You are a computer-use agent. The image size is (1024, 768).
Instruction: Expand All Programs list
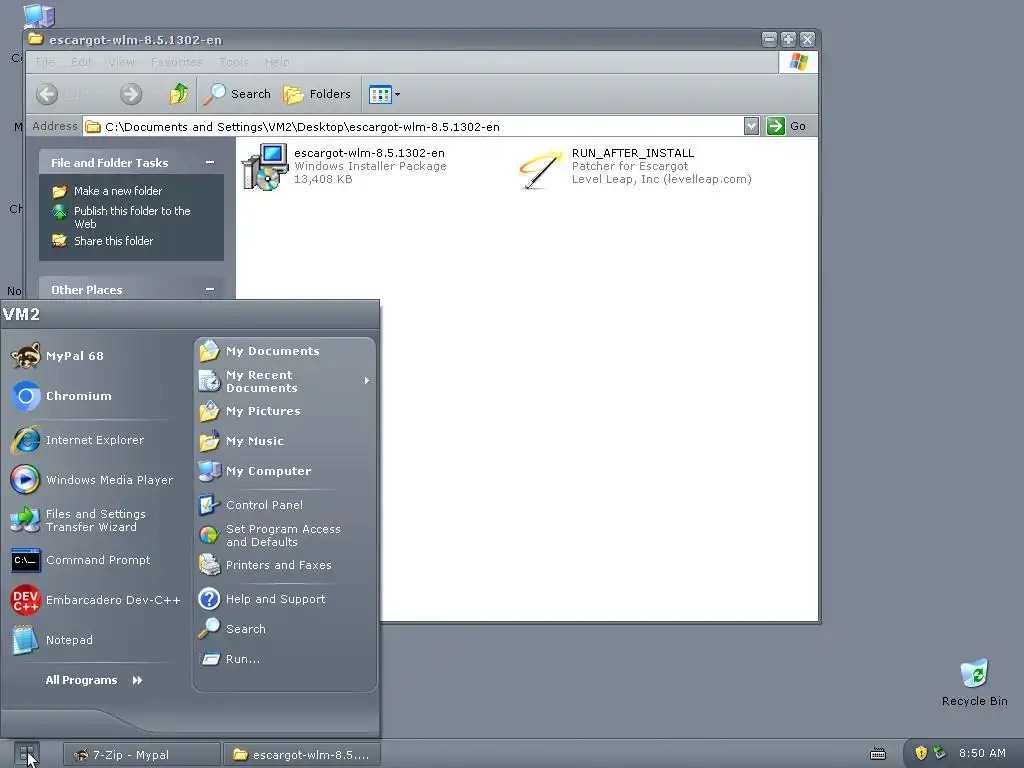click(93, 680)
